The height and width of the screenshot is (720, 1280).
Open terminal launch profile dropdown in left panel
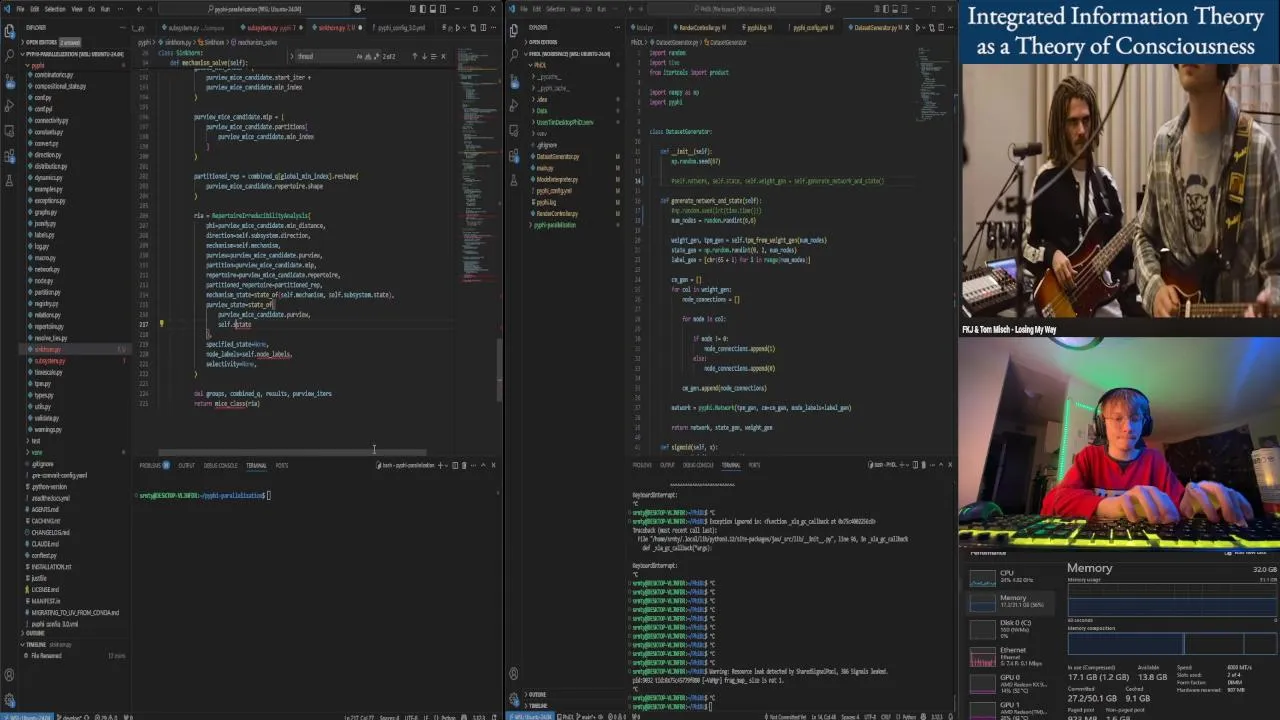pos(446,465)
